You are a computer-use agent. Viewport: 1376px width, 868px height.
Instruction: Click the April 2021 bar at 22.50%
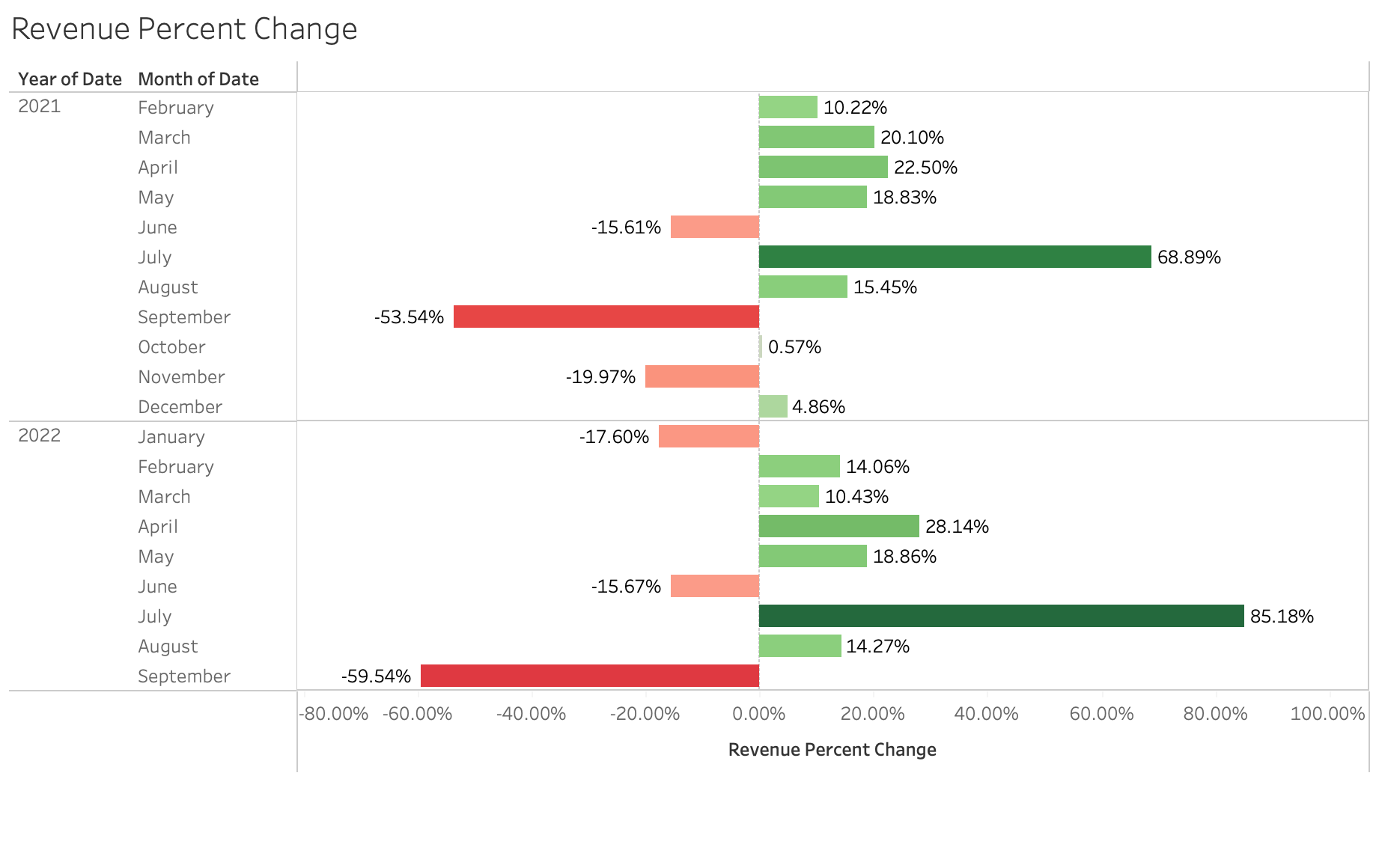pos(823,167)
